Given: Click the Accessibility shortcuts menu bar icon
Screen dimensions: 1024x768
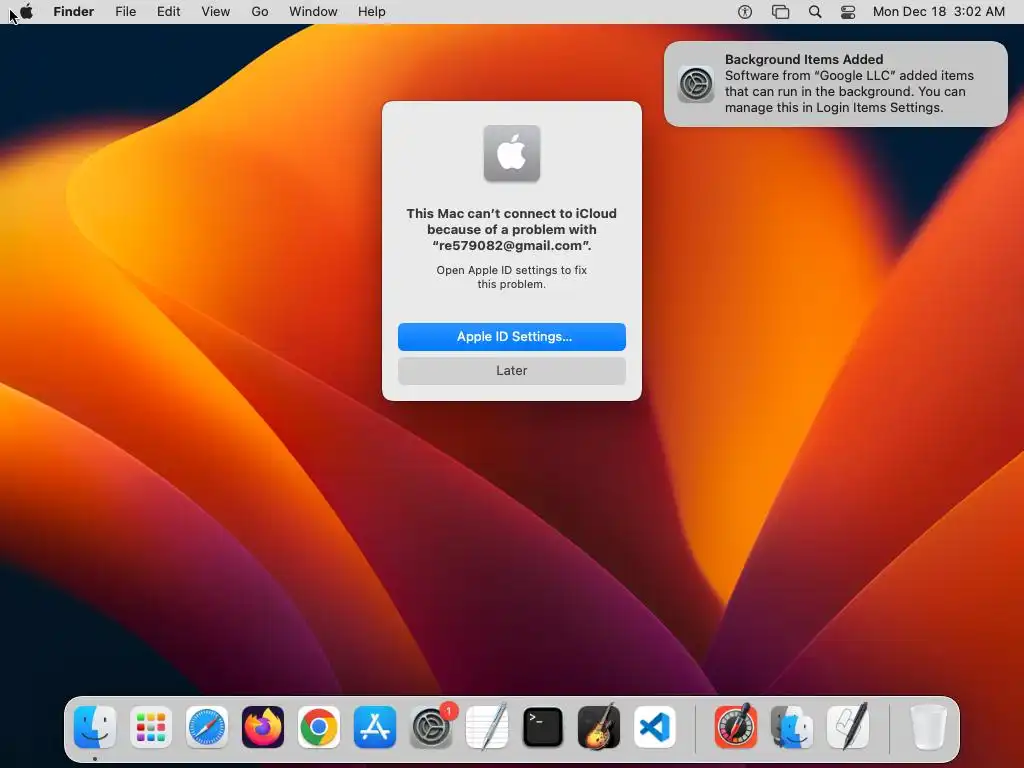Looking at the screenshot, I should (745, 12).
